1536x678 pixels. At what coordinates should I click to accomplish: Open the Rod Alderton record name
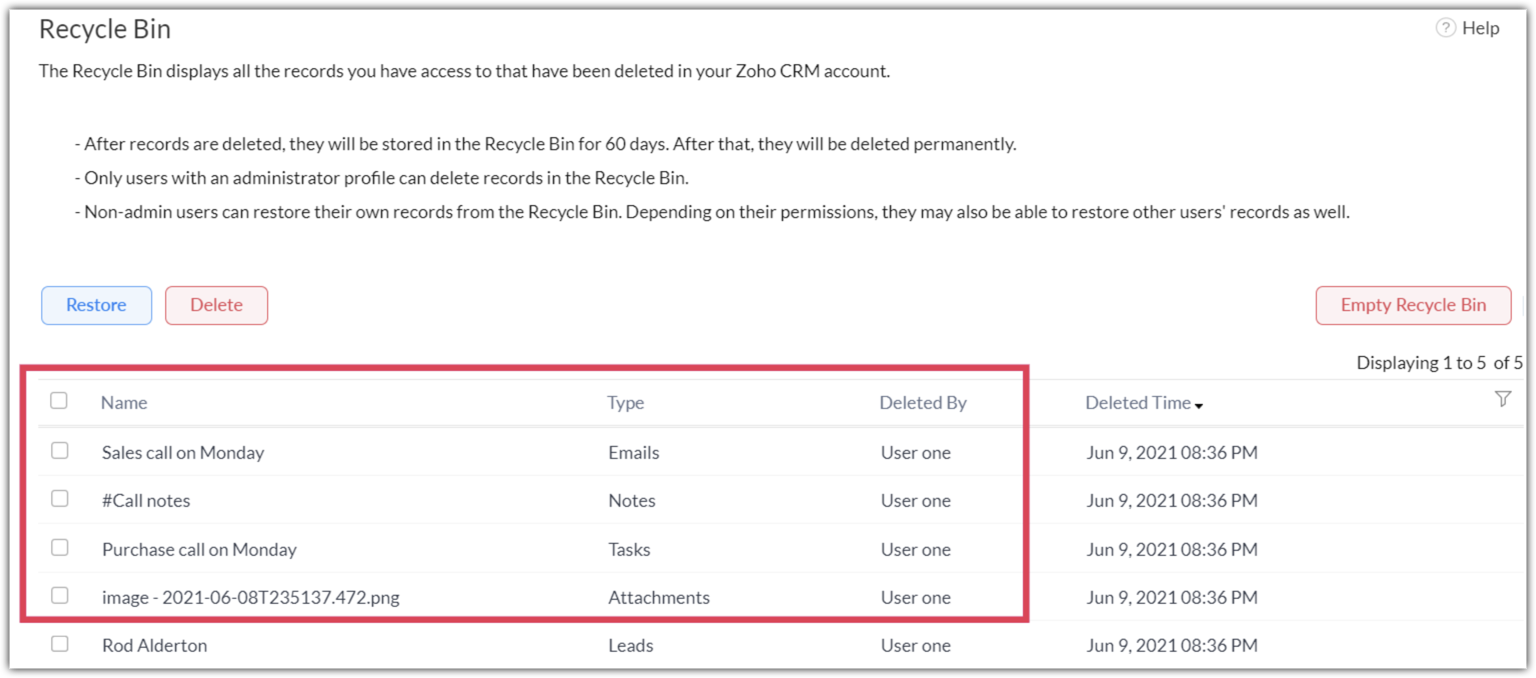pyautogui.click(x=154, y=645)
